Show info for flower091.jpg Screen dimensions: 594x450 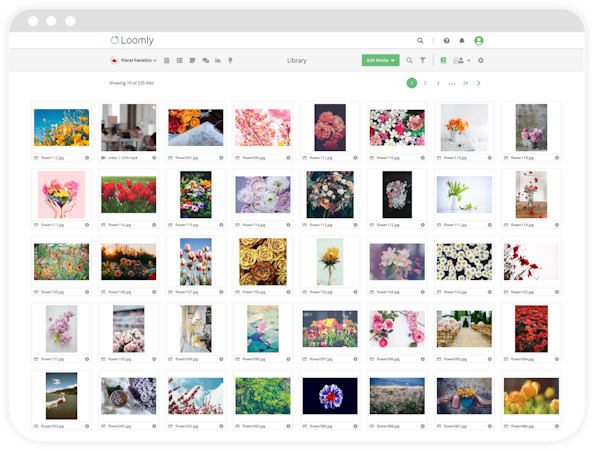point(221,158)
